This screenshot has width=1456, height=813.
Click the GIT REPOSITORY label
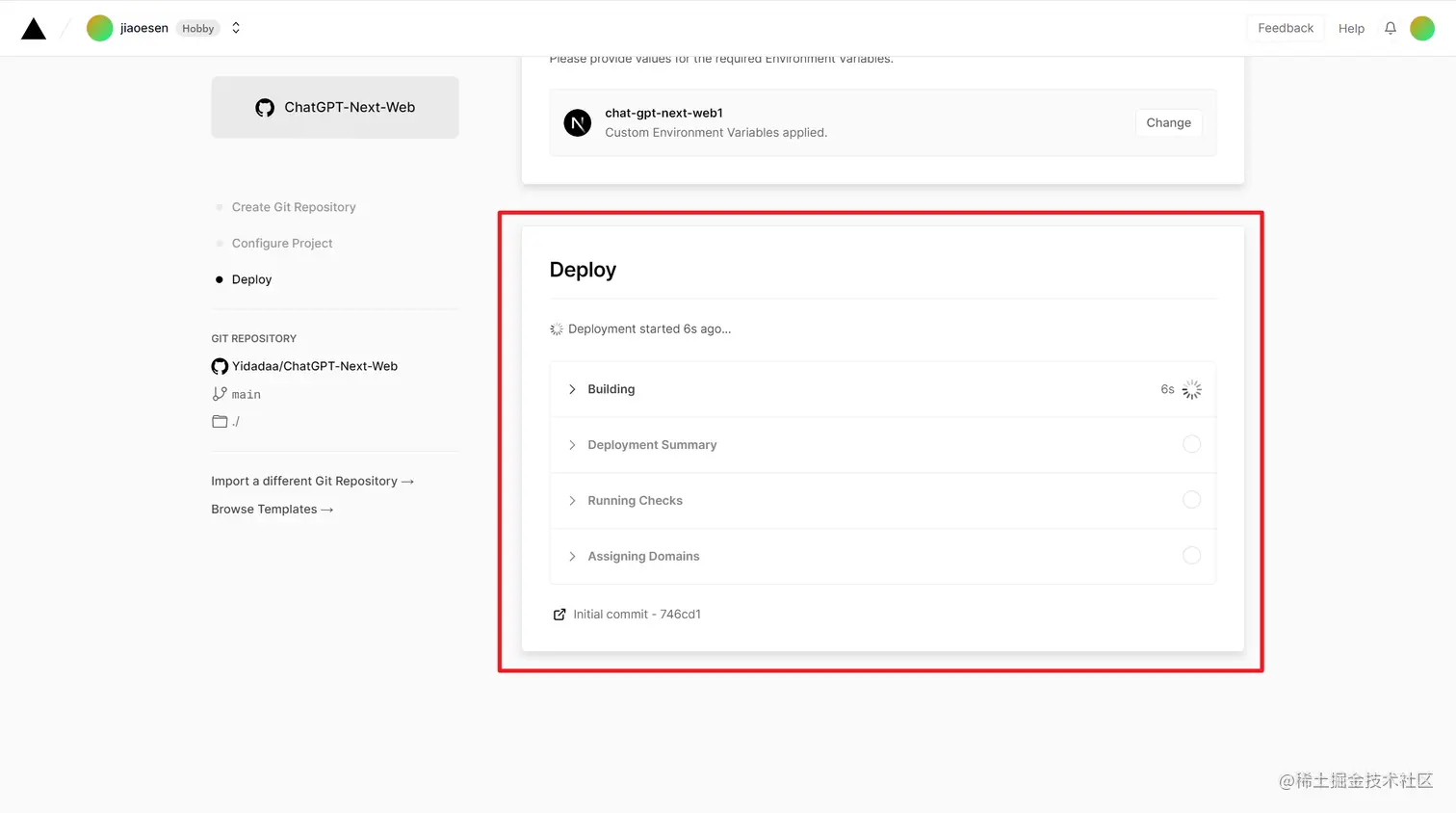[254, 338]
